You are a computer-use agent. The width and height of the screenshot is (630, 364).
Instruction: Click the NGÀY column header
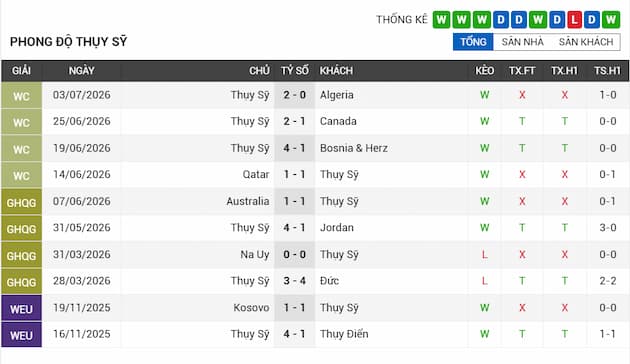pos(82,71)
